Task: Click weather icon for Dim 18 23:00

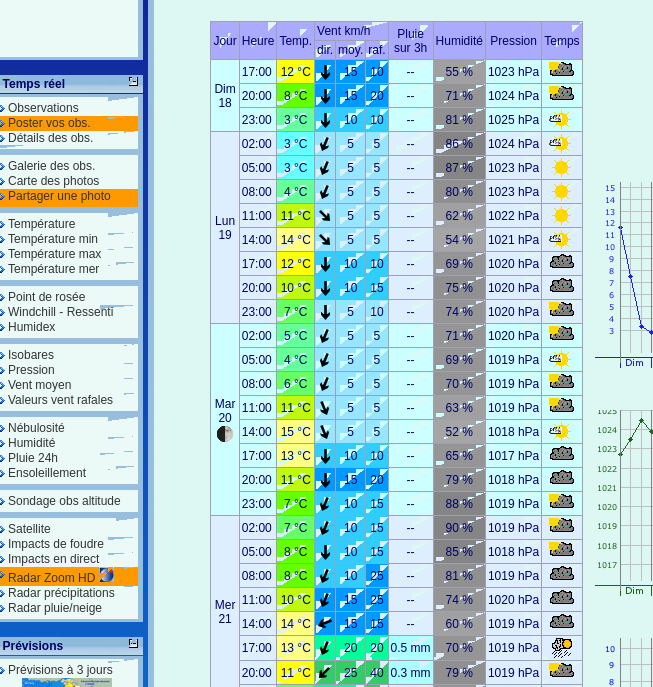Action: coord(561,119)
